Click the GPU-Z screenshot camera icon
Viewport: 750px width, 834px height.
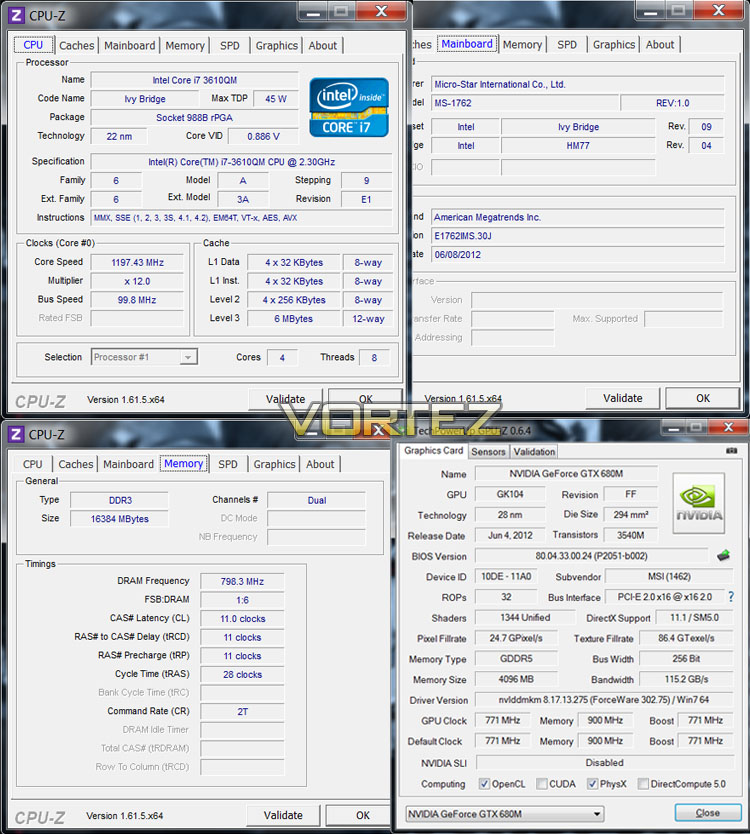point(732,451)
